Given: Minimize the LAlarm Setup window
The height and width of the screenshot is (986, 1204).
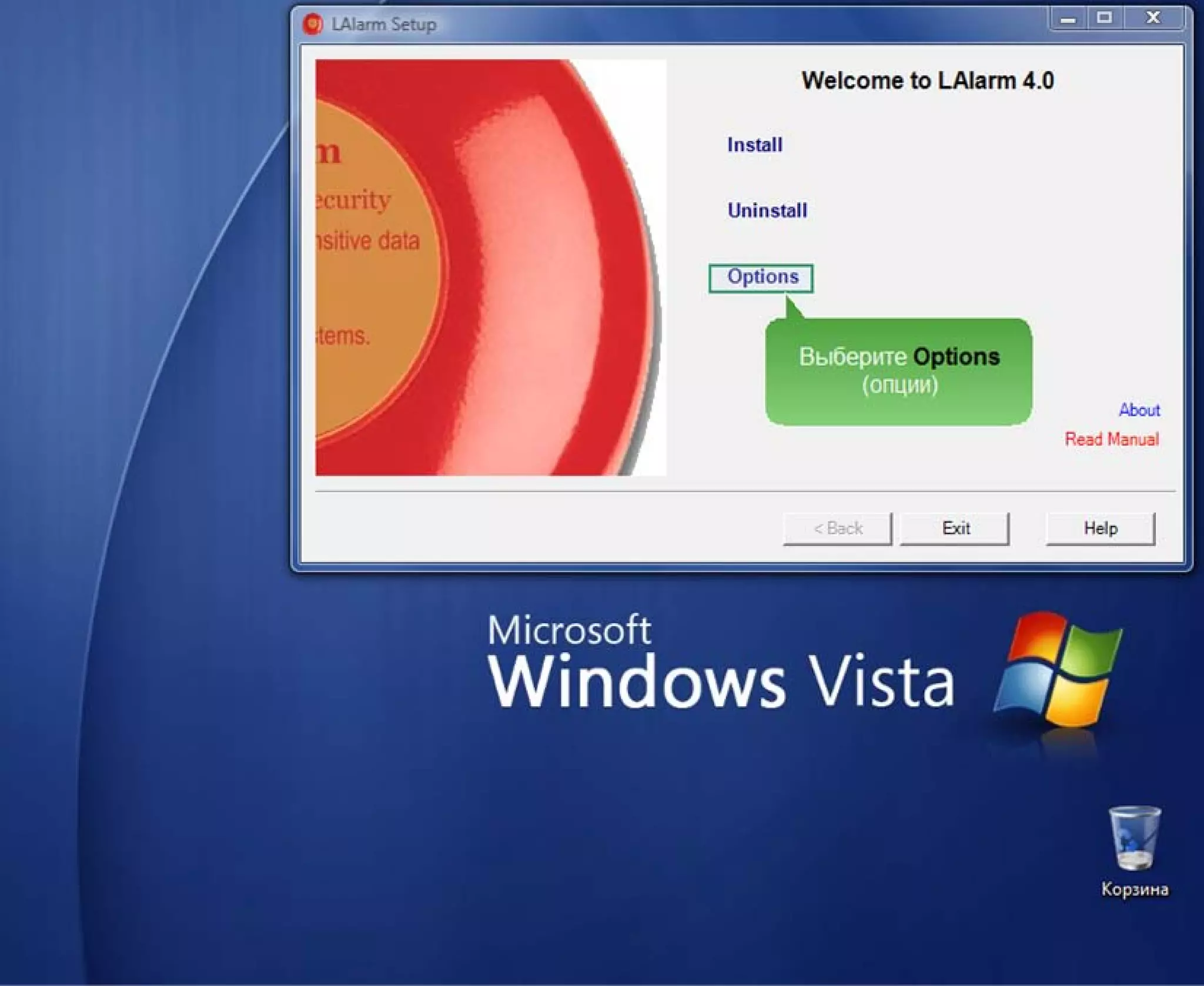Looking at the screenshot, I should tap(1068, 19).
